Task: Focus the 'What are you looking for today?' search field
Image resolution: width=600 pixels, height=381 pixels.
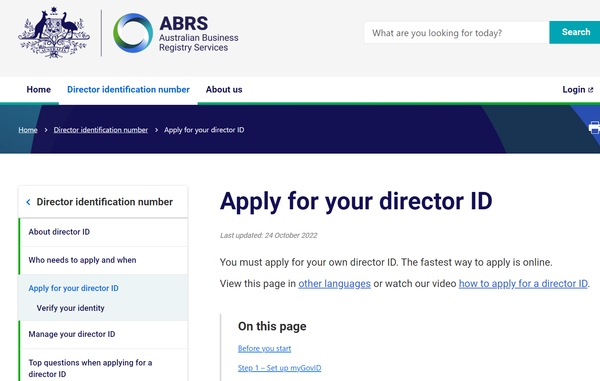Action: (x=457, y=33)
